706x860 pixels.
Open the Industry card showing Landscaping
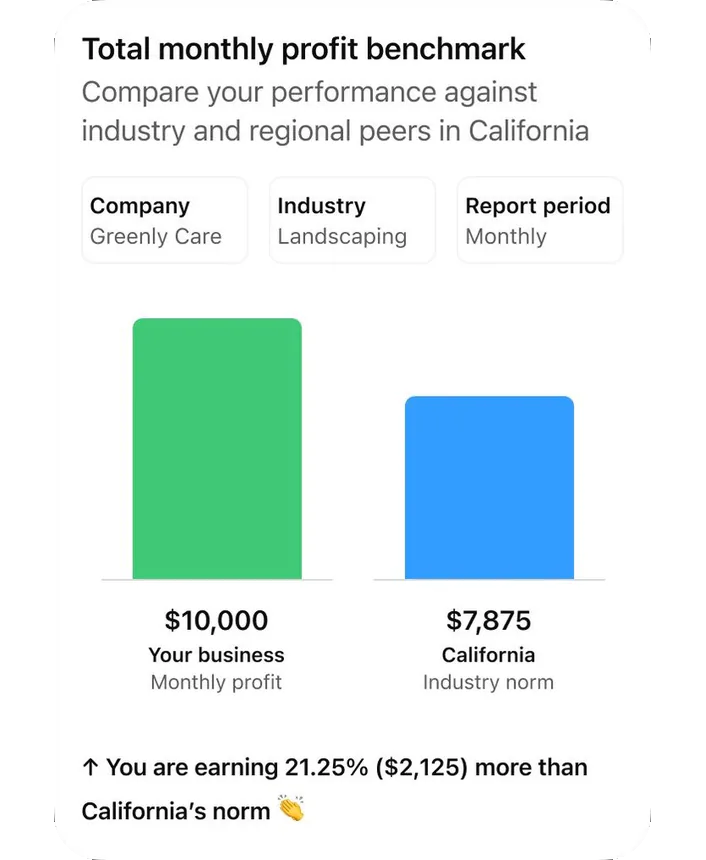pos(352,220)
